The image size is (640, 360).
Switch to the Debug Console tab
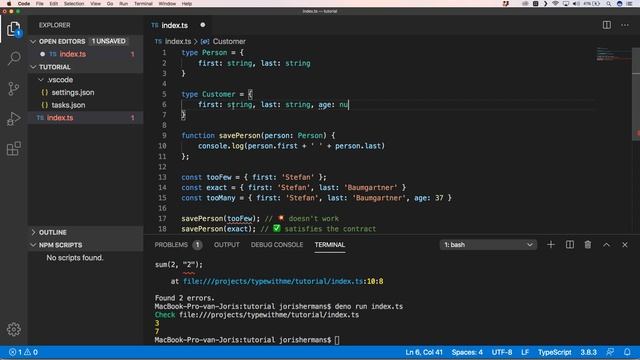tap(277, 244)
